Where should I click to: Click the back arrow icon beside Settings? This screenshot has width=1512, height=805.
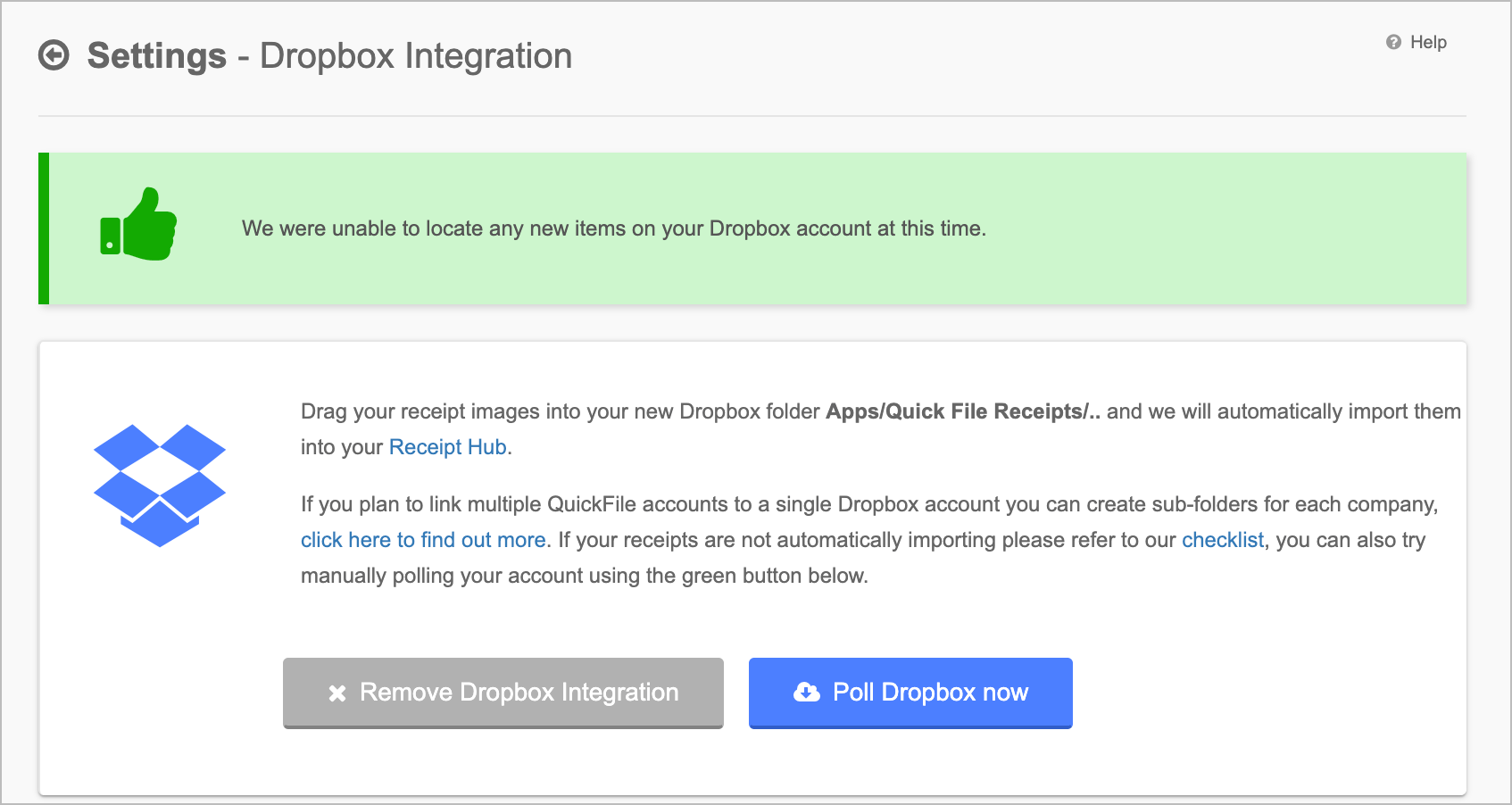click(54, 55)
